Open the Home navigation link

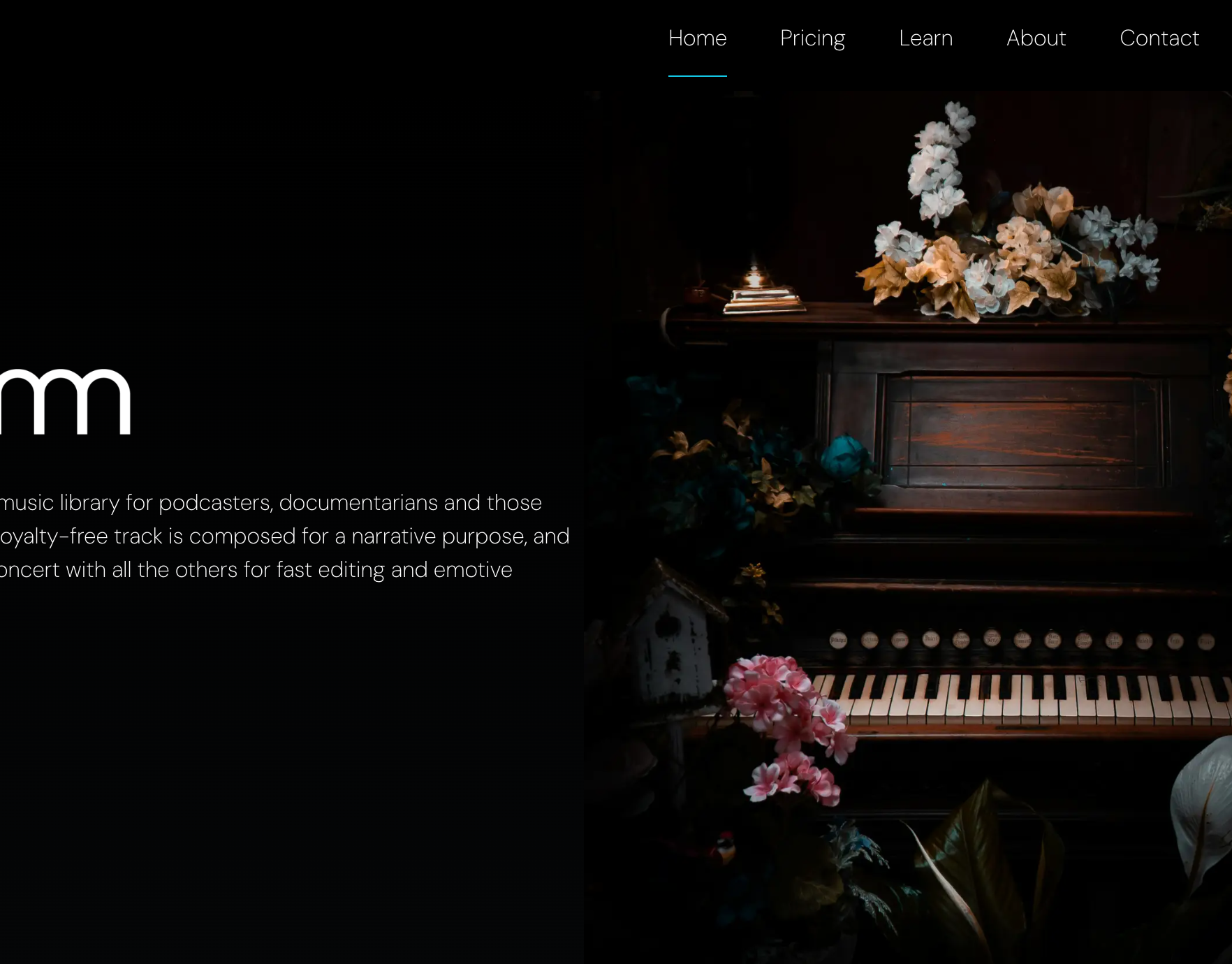tap(697, 38)
